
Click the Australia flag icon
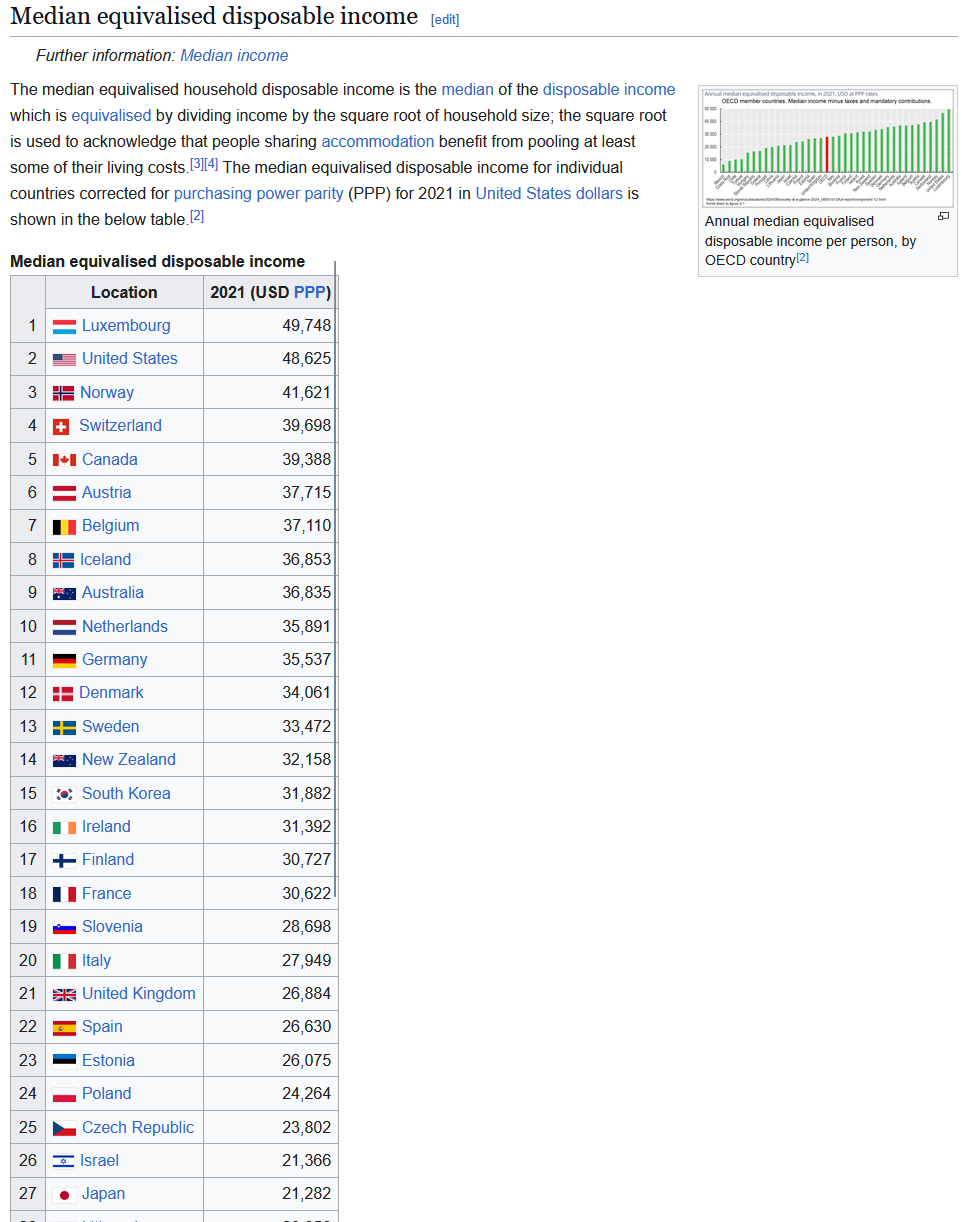[64, 593]
